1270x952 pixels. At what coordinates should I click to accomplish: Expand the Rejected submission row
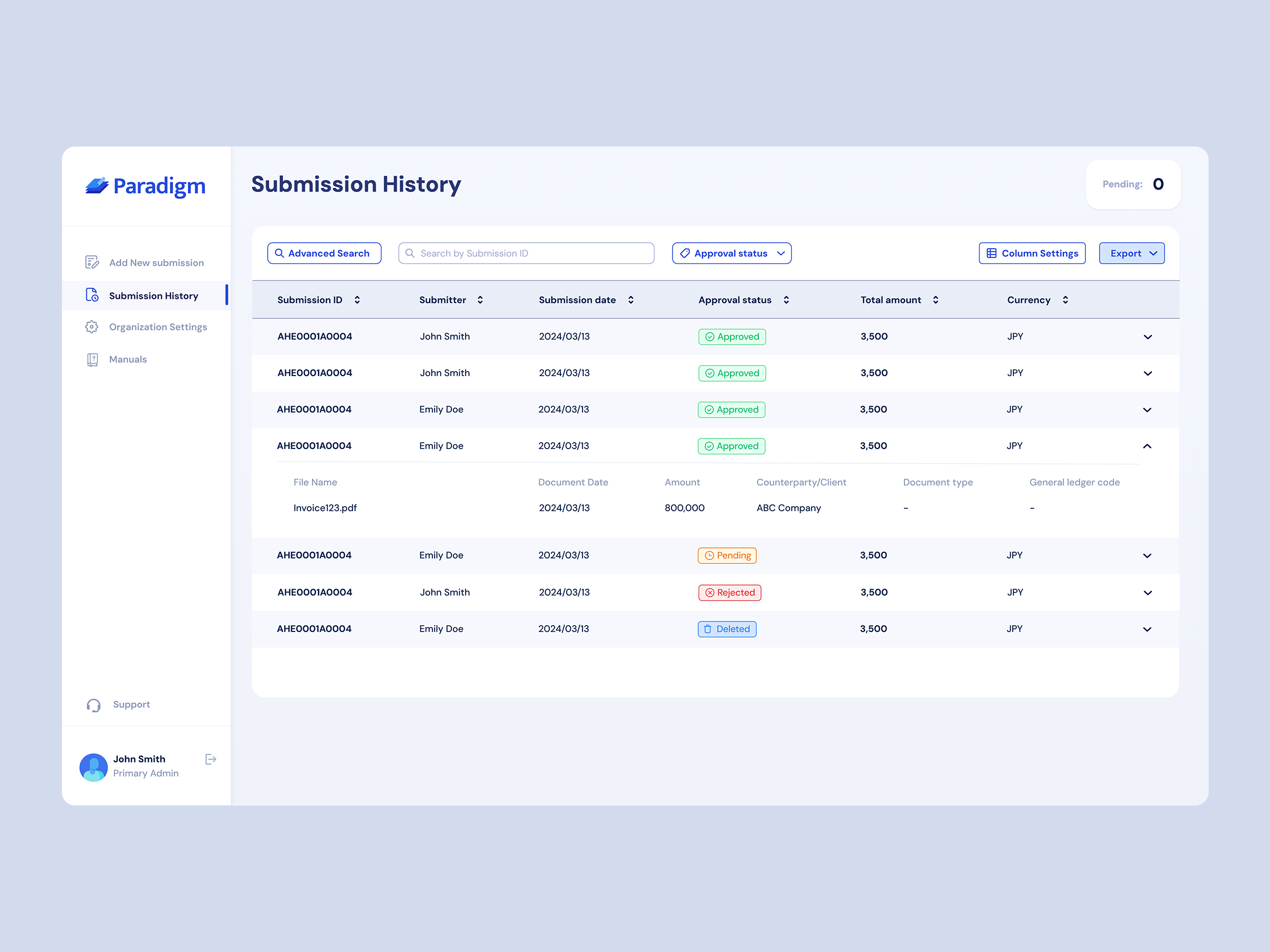tap(1147, 593)
